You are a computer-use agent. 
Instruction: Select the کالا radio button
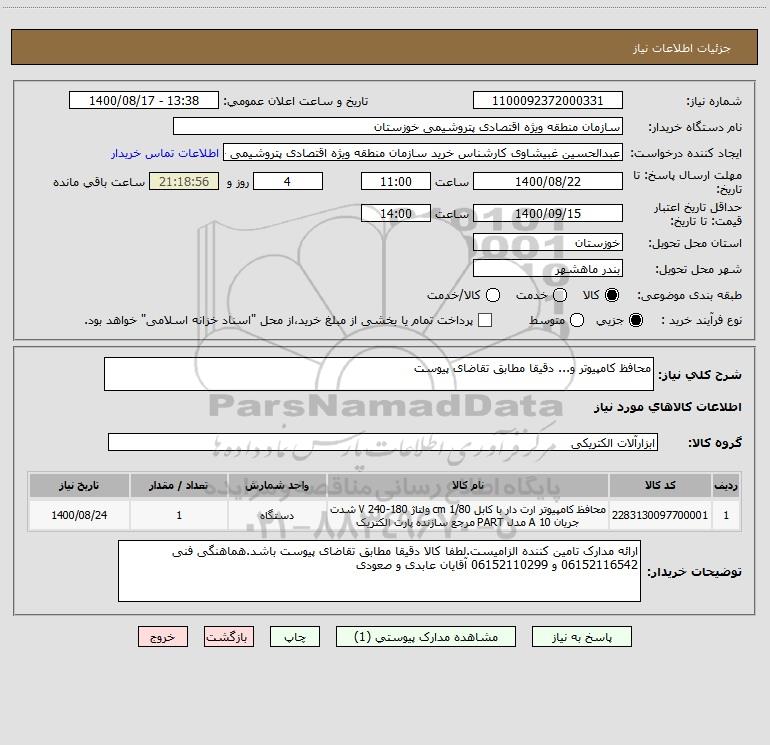tap(612, 295)
